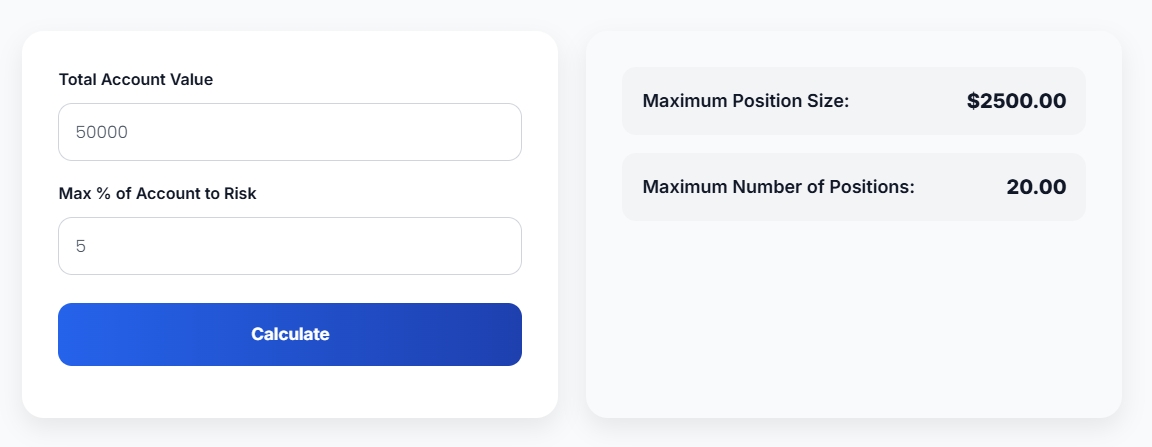
Task: Focus the Max % of Account to Risk field
Action: (x=290, y=246)
